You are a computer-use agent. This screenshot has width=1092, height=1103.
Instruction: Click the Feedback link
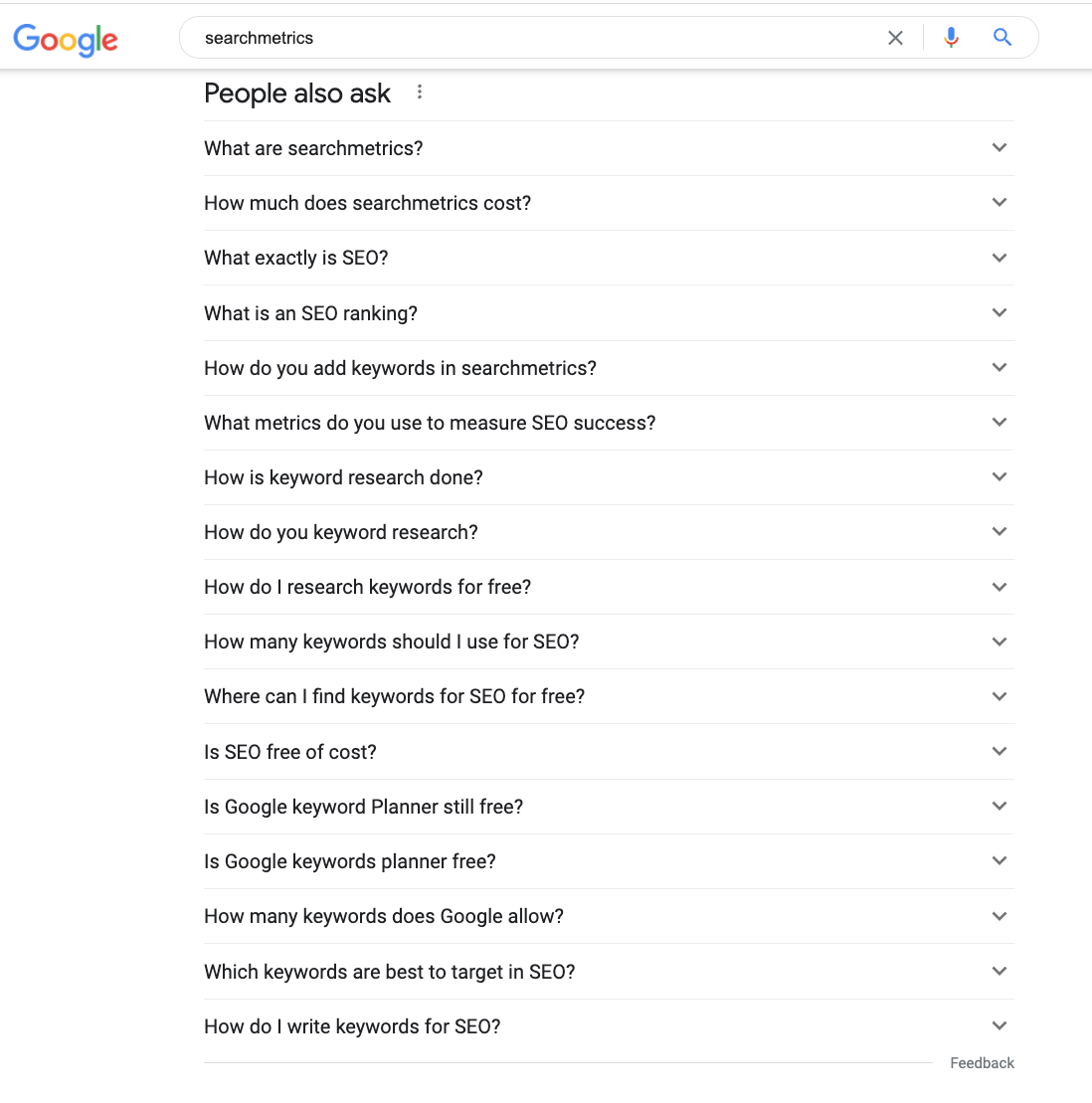pyautogui.click(x=982, y=1063)
